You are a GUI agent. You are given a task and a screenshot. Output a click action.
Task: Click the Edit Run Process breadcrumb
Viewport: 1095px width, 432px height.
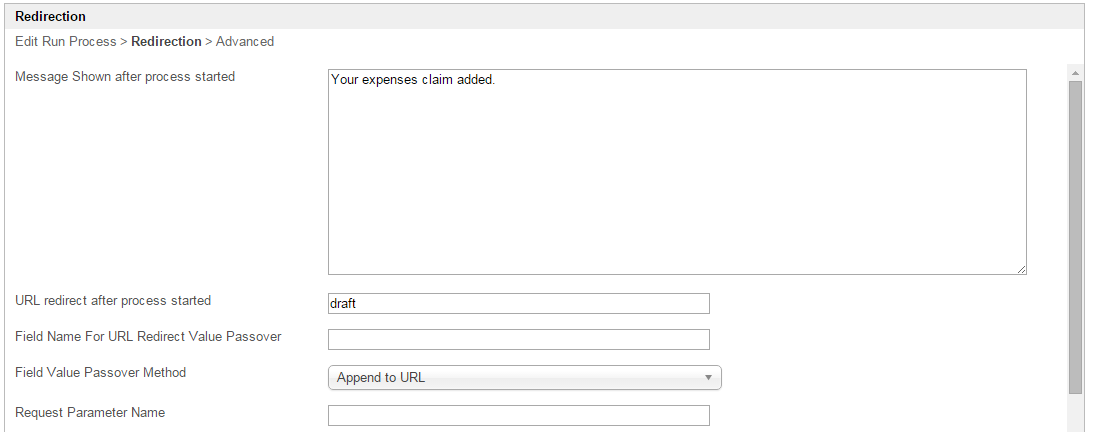[66, 42]
